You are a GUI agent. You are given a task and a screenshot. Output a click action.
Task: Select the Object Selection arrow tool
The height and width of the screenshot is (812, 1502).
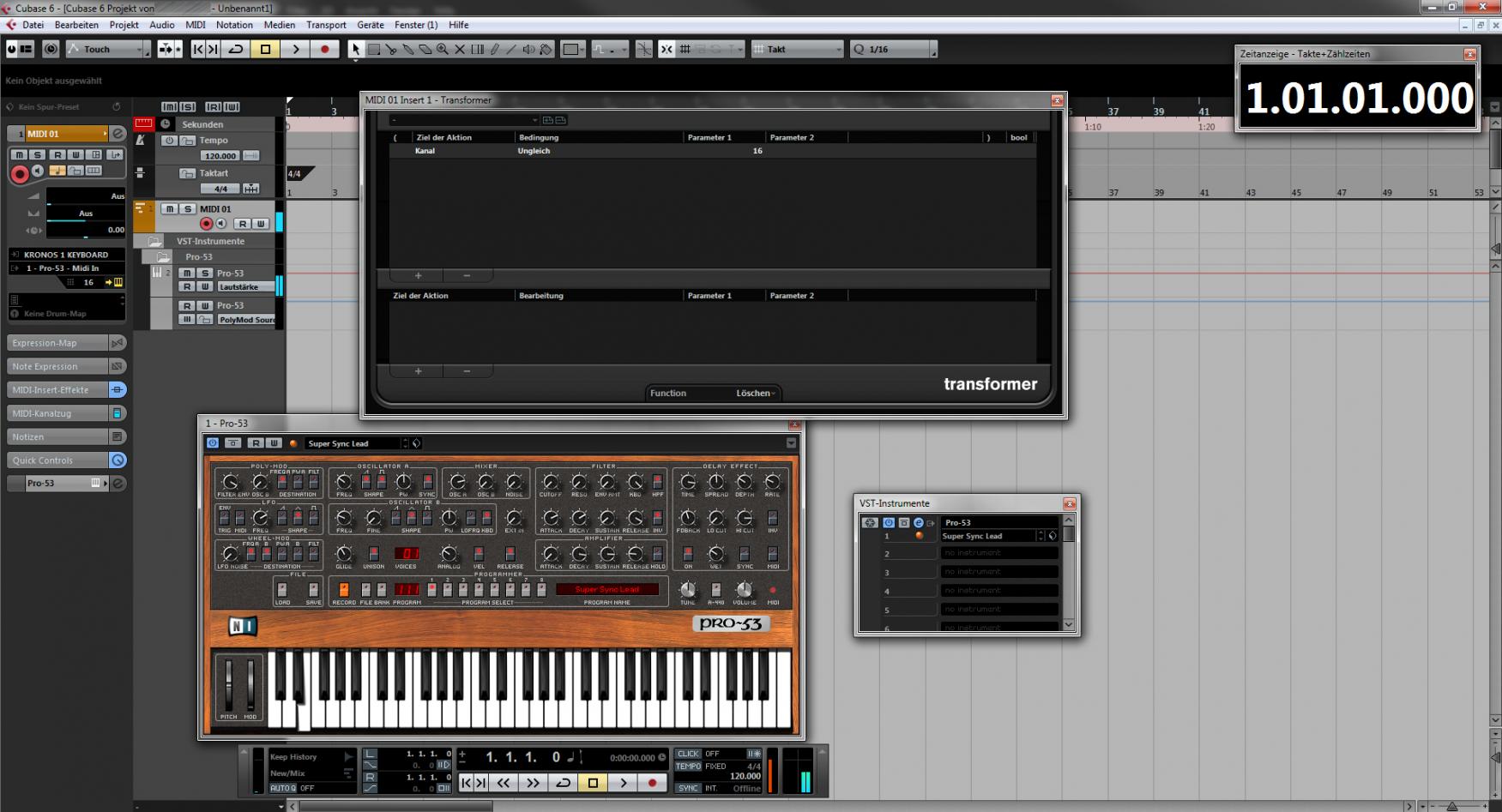355,50
